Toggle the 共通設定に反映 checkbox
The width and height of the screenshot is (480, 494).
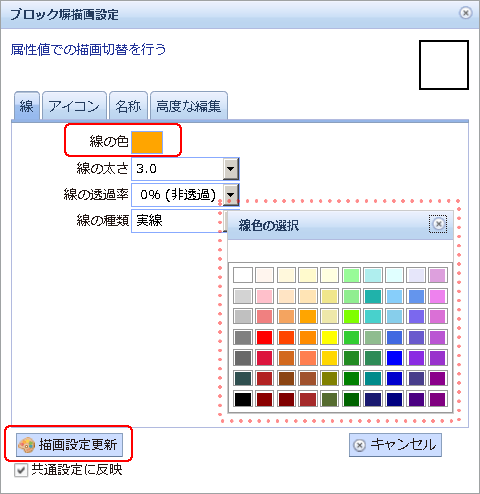tap(21, 470)
